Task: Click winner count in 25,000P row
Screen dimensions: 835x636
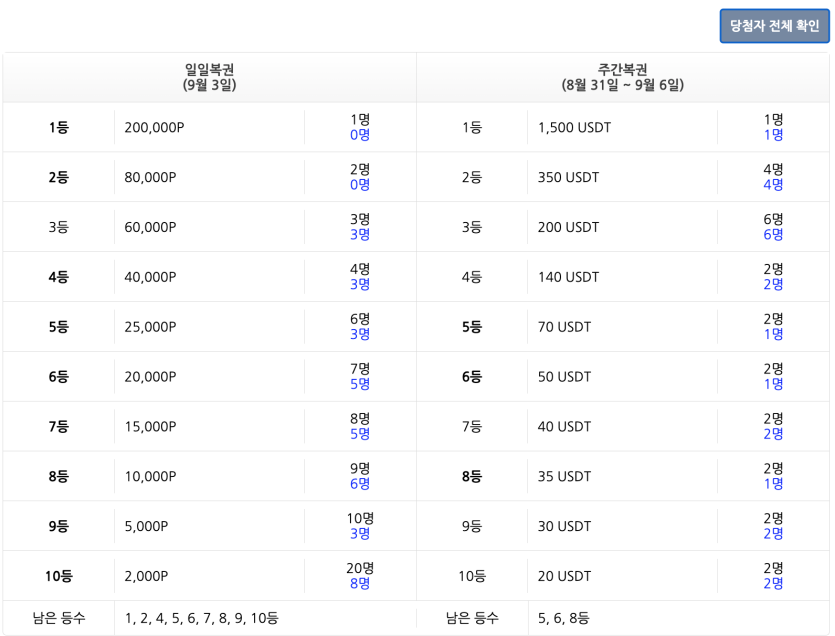Action: click(360, 327)
